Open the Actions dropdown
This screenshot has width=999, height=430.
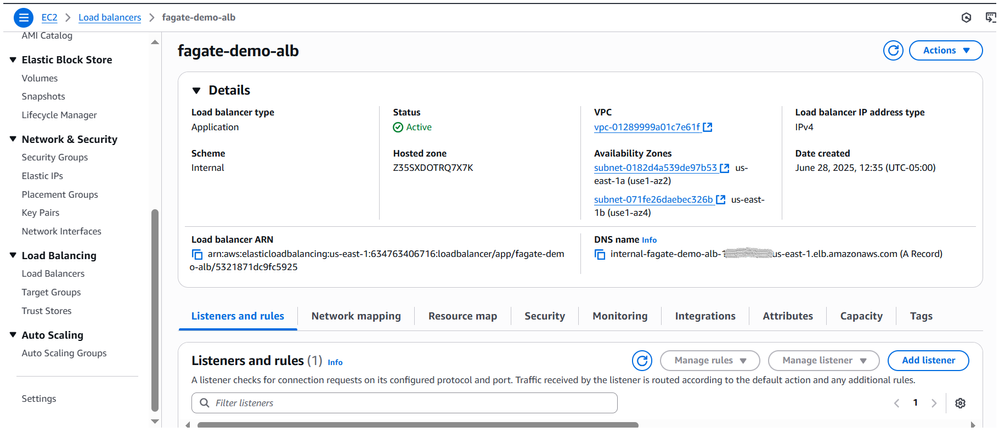(x=945, y=51)
